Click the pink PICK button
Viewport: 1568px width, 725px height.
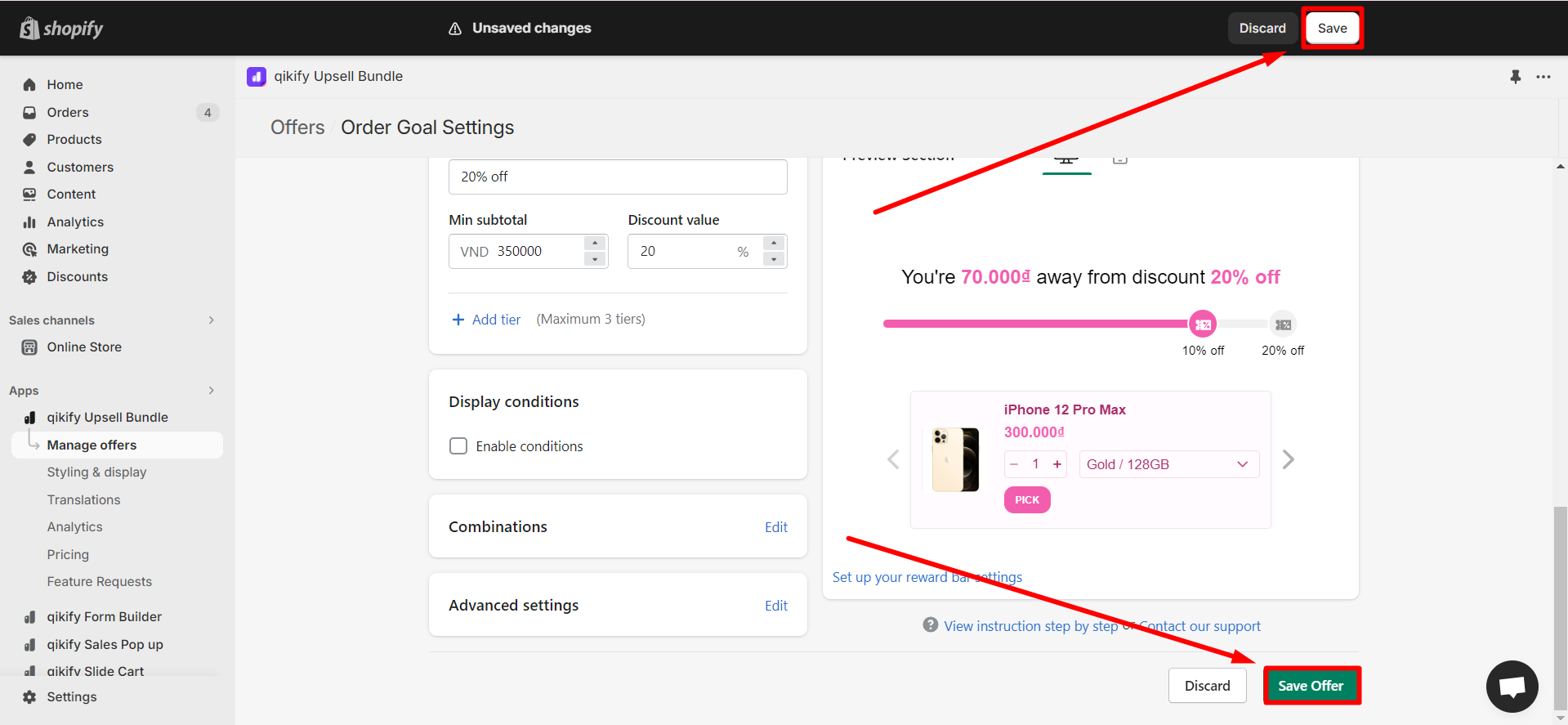[1027, 500]
